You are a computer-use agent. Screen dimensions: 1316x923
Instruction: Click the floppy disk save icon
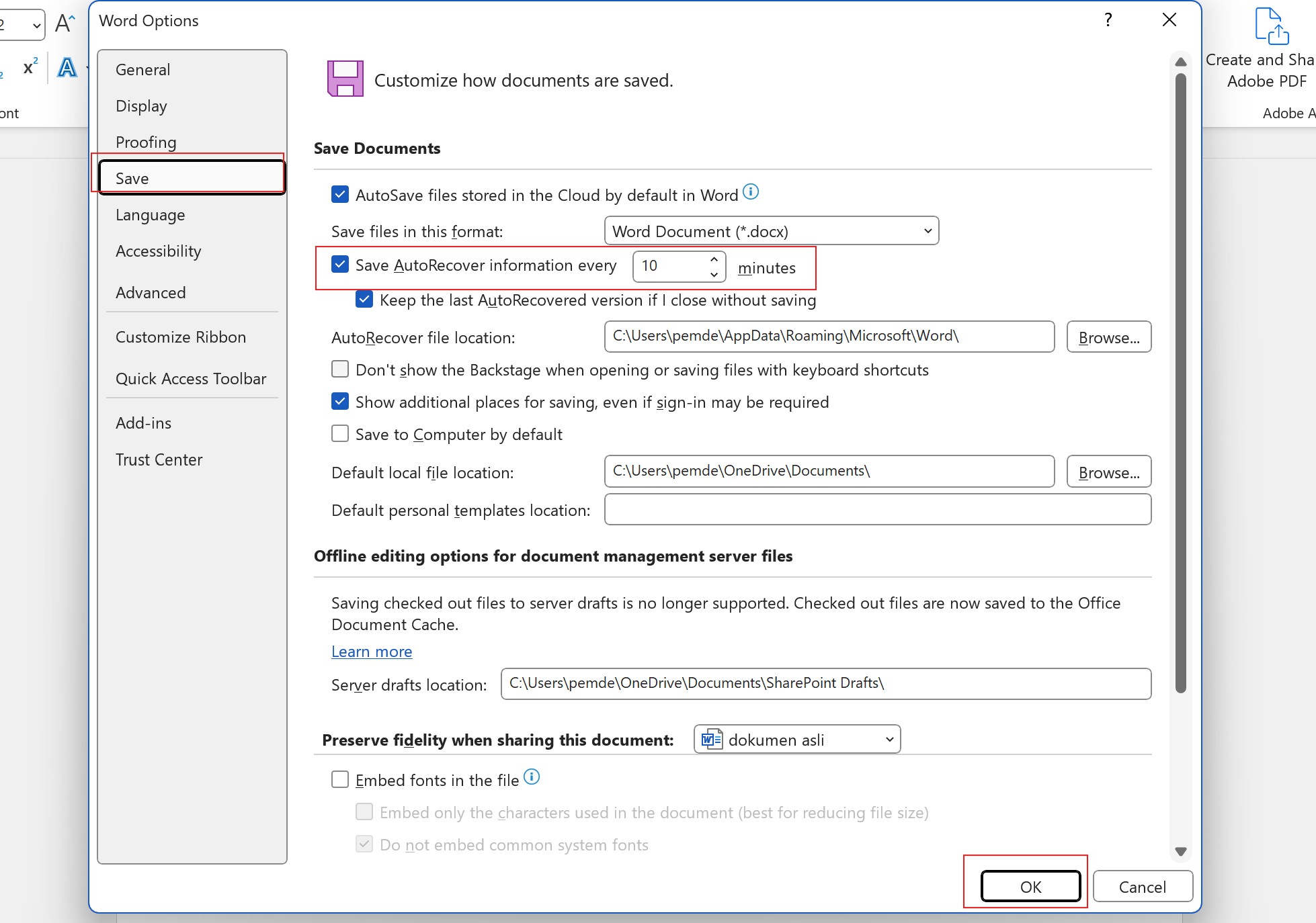tap(345, 79)
